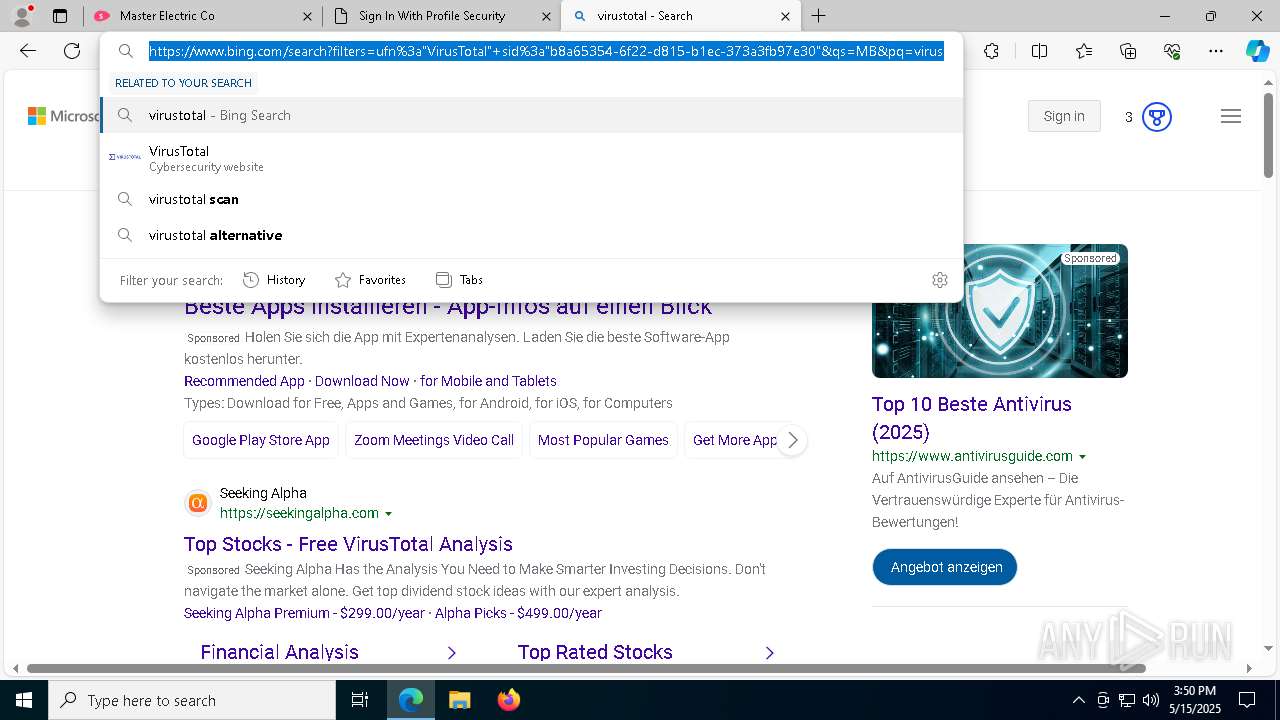1280x720 pixels.
Task: Open the Recommended App link
Action: (244, 381)
